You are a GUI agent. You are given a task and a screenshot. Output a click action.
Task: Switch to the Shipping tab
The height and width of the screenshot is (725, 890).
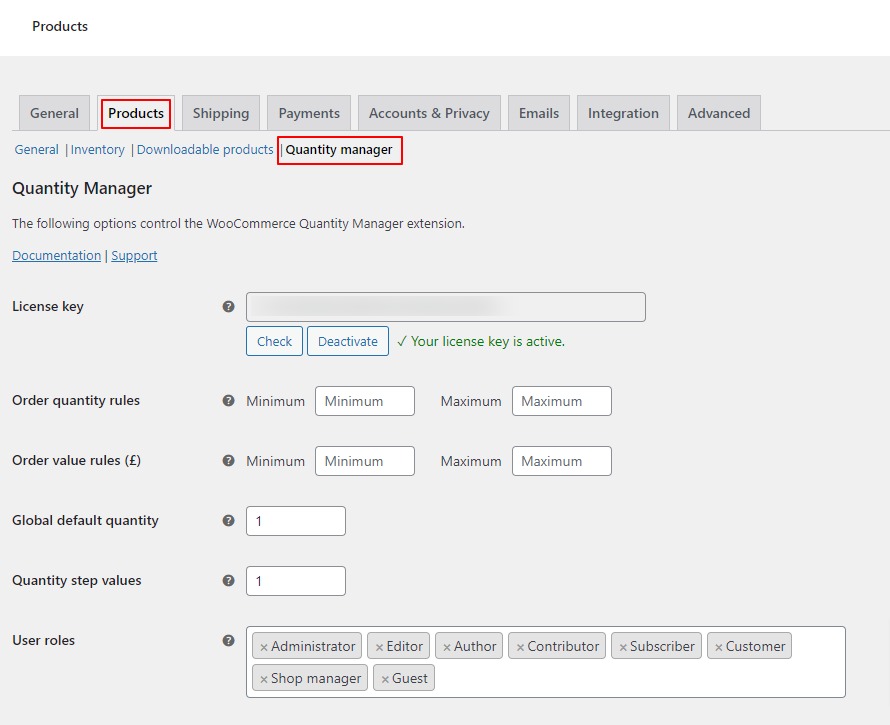click(220, 113)
